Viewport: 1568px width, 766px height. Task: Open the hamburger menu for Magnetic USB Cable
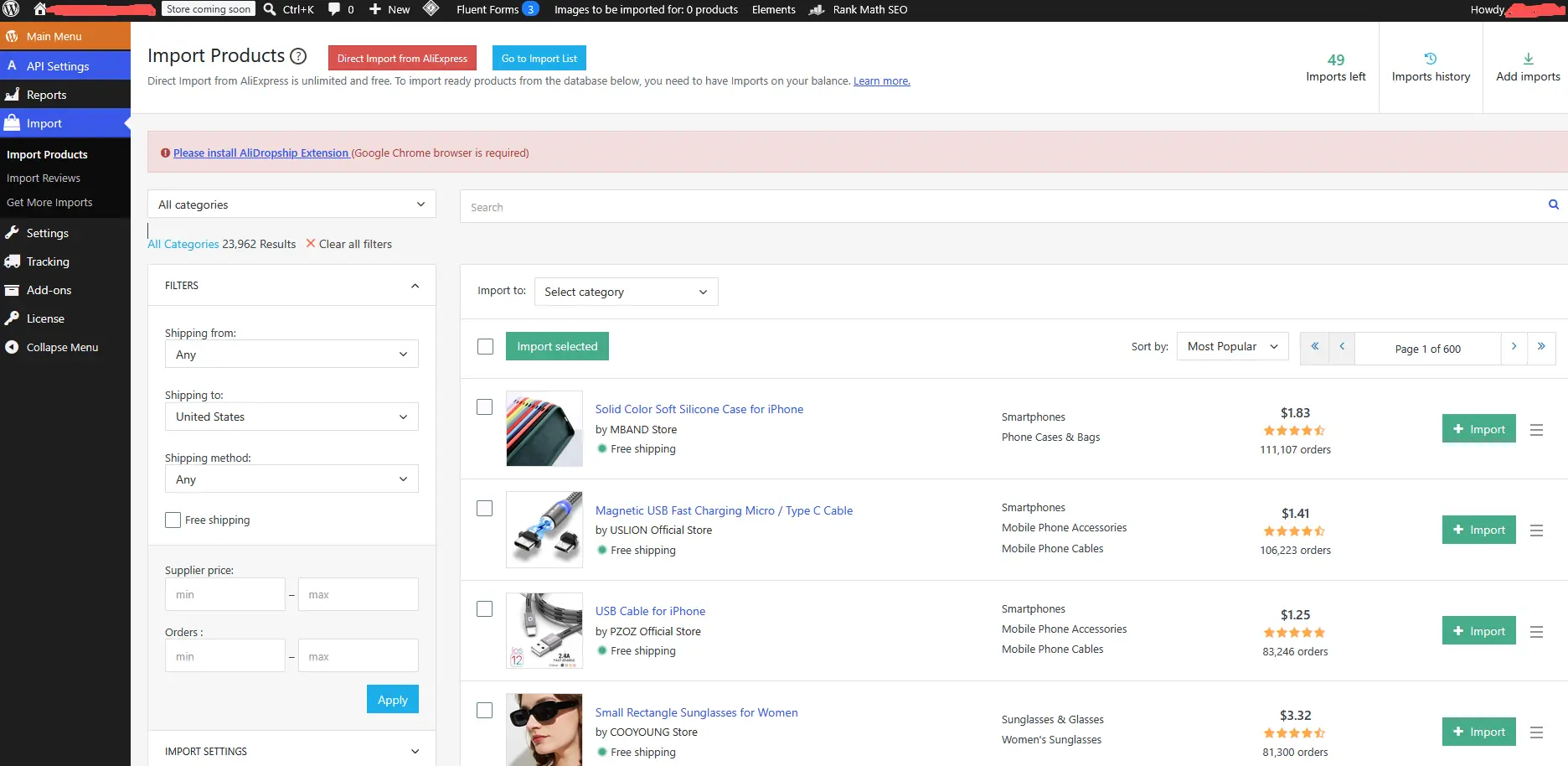pyautogui.click(x=1536, y=531)
